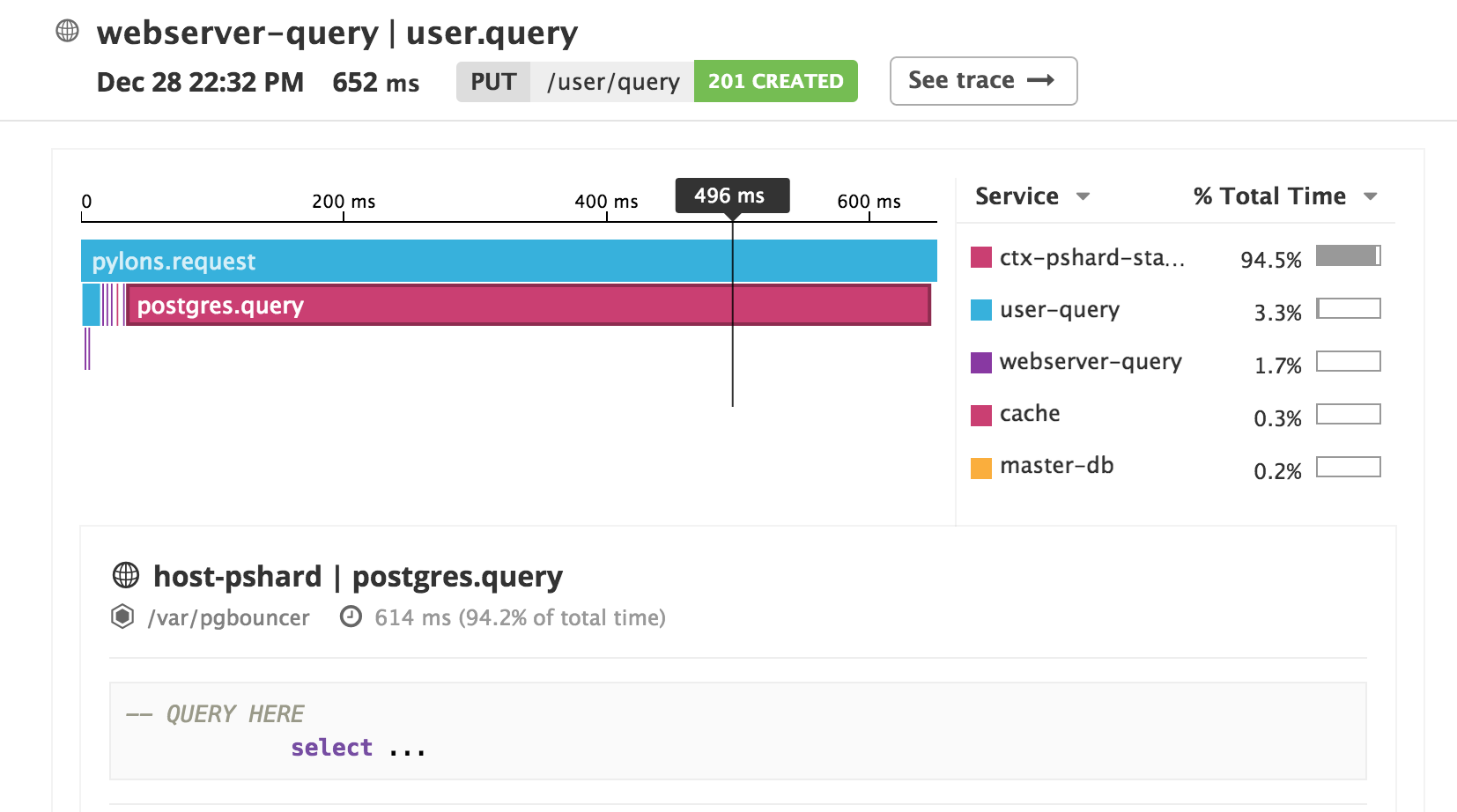This screenshot has width=1457, height=812.
Task: Click the cache service row label
Action: tap(1029, 414)
